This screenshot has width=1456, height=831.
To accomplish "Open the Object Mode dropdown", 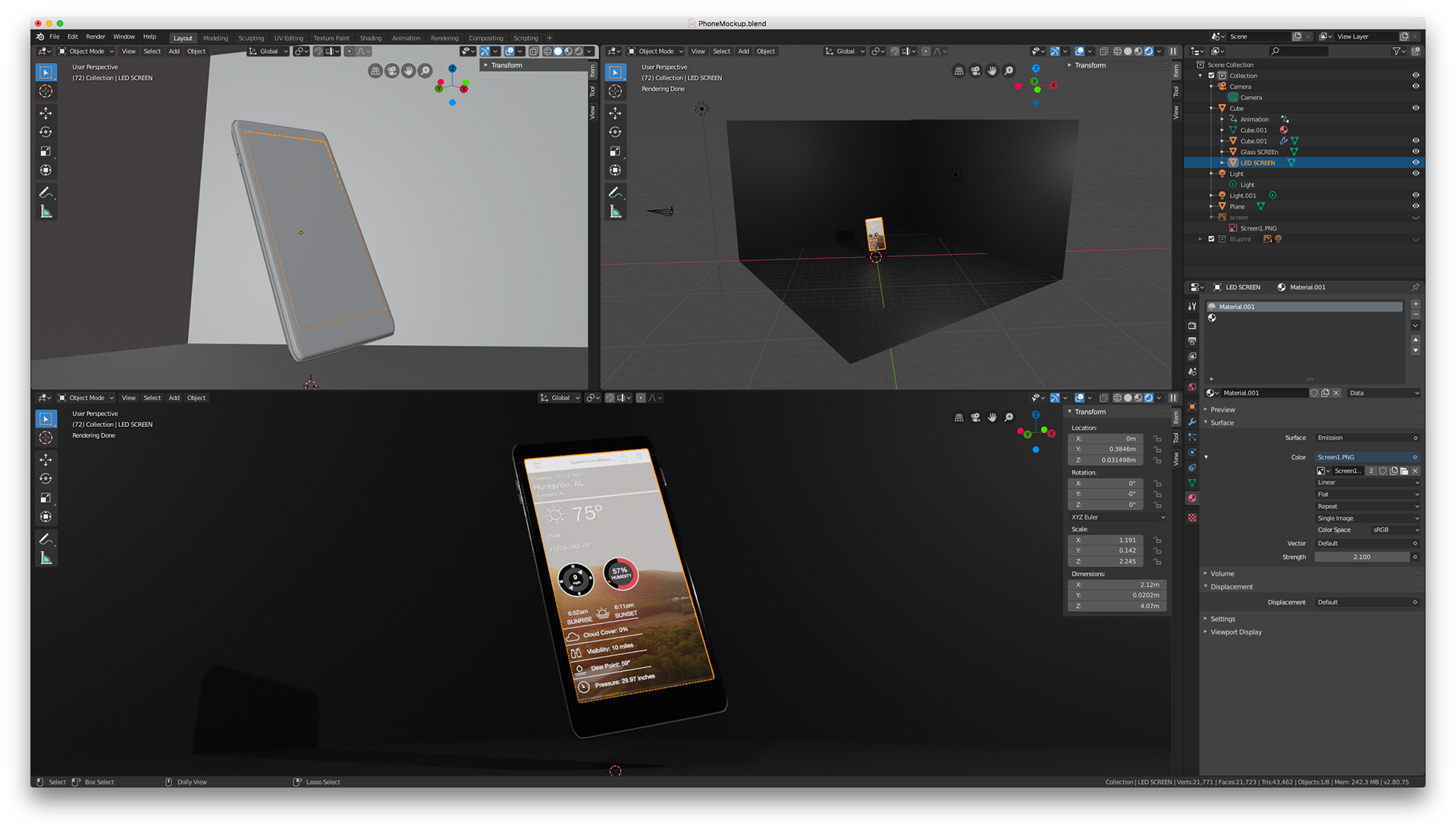I will 86,51.
